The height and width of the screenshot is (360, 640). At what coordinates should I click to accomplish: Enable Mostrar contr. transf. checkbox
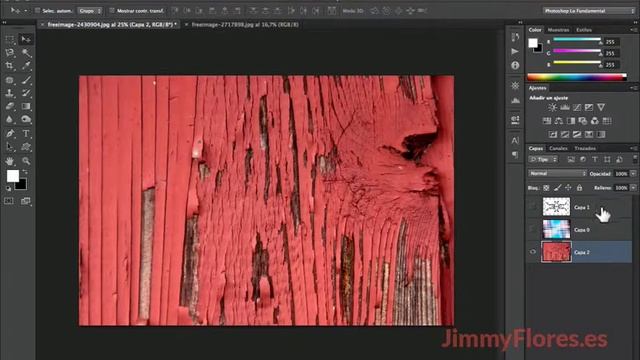tap(112, 11)
